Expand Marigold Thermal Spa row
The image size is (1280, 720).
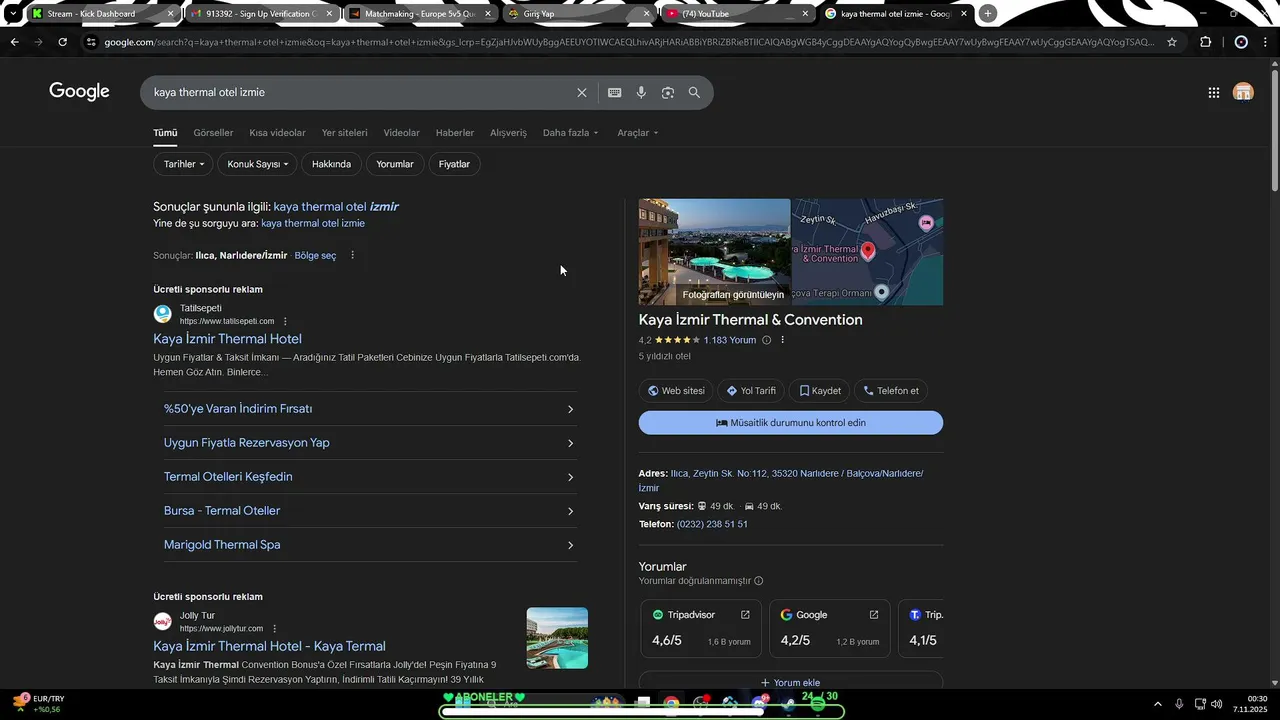point(370,545)
